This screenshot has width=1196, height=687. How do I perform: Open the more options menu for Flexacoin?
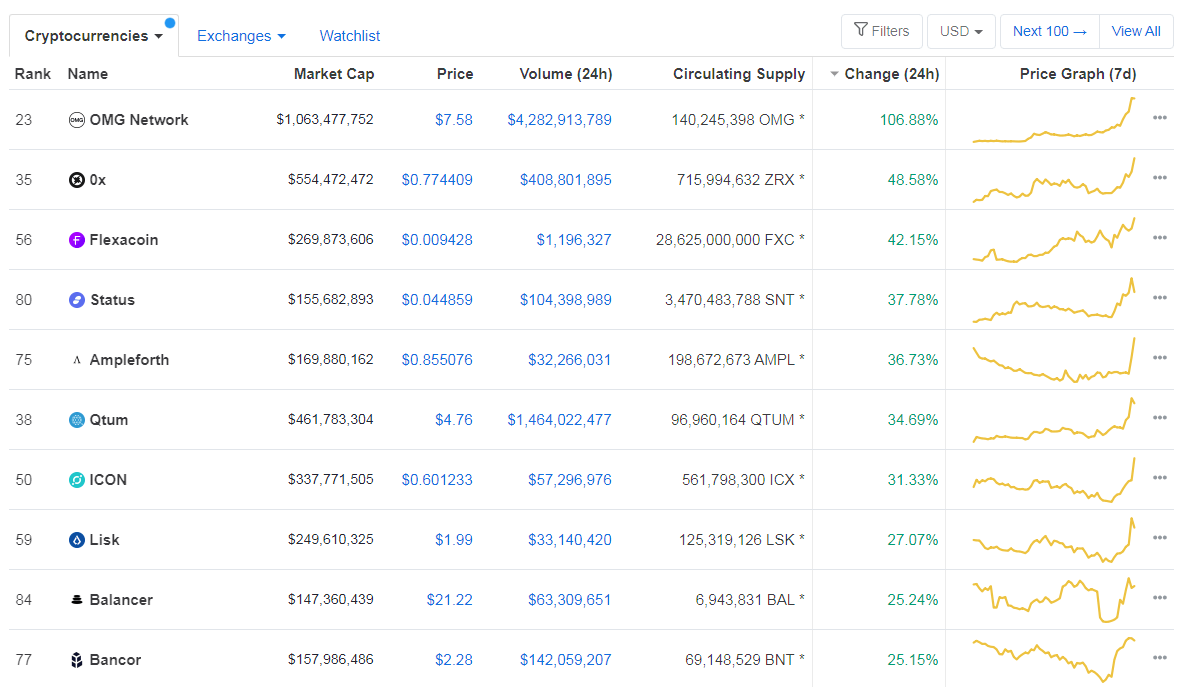1159,238
